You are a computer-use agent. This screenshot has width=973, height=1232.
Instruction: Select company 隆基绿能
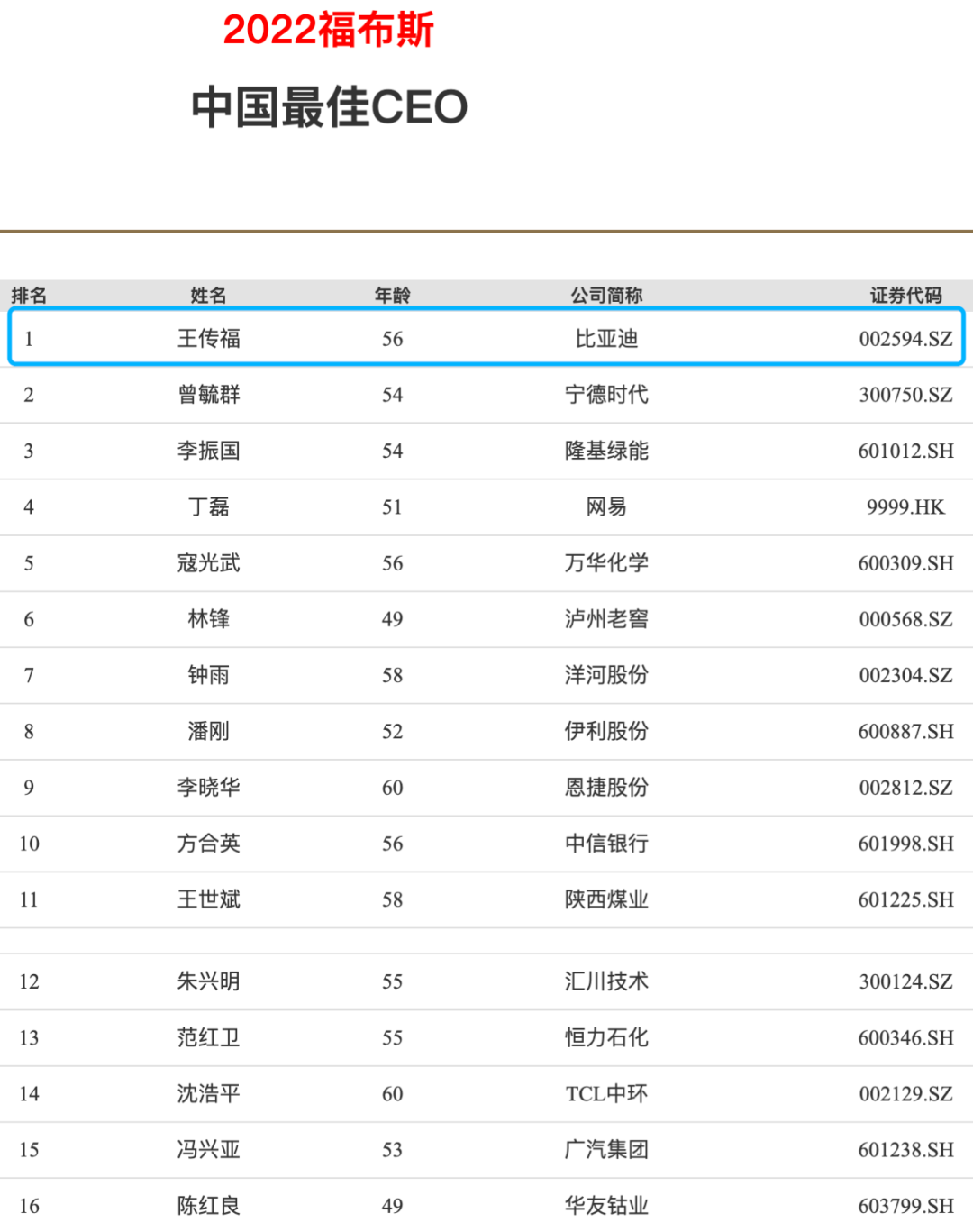click(x=606, y=450)
